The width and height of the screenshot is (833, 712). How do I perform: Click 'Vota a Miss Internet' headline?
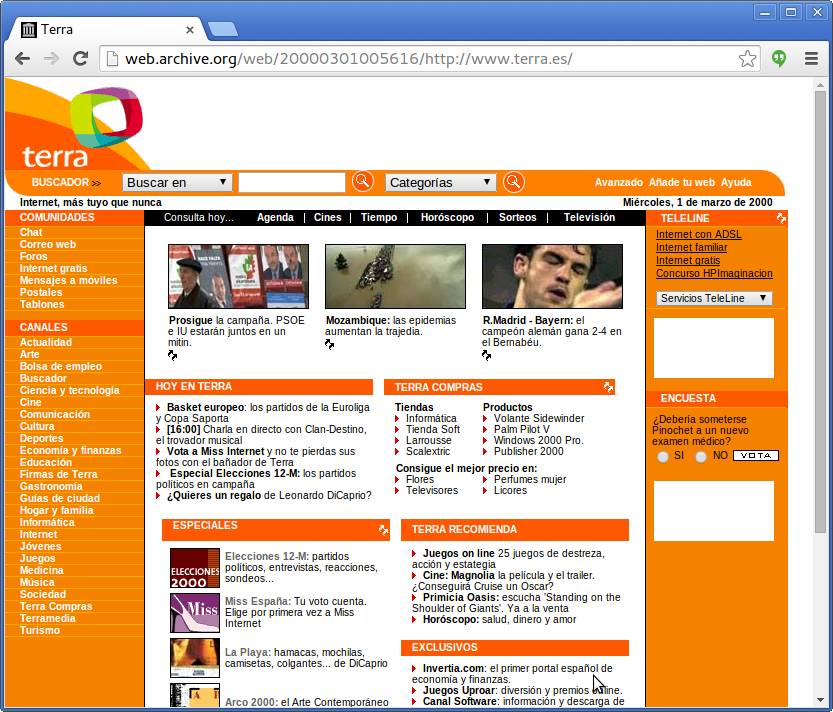click(215, 452)
